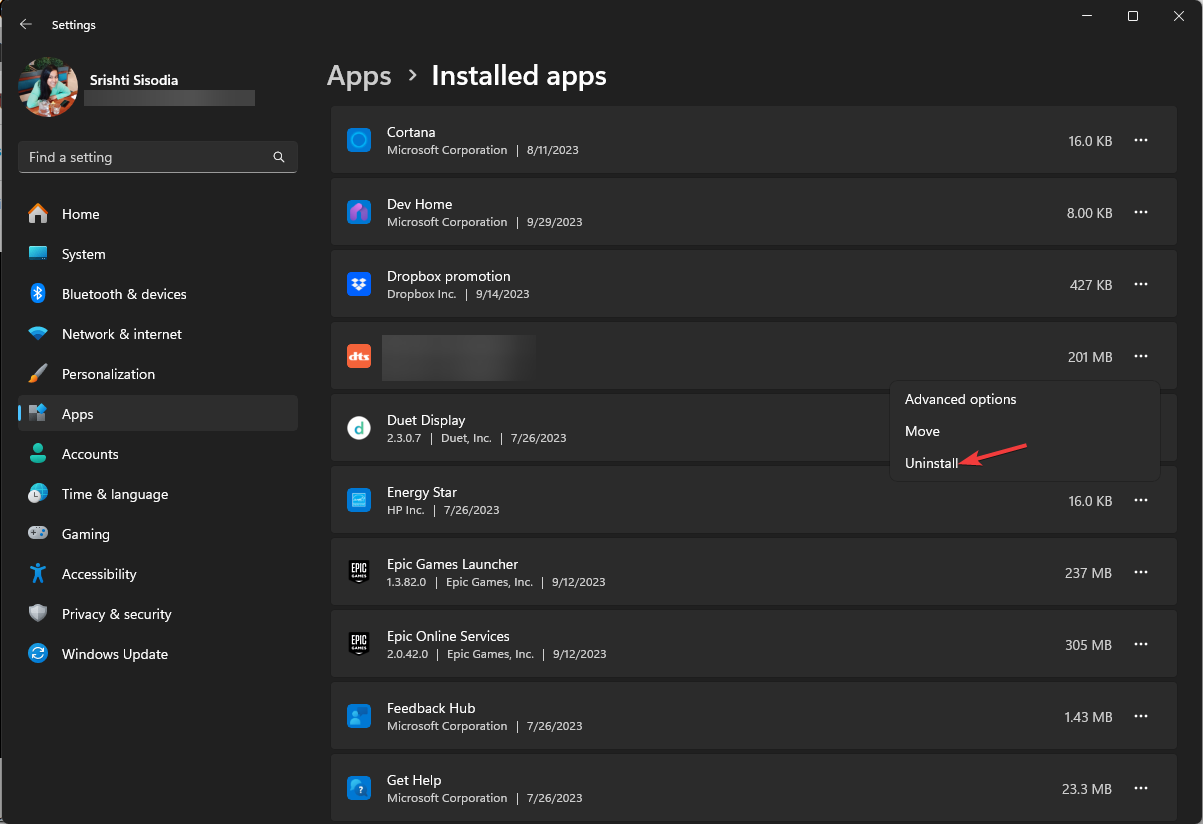This screenshot has height=824, width=1203.
Task: Open the Privacy & security label
Action: point(117,614)
